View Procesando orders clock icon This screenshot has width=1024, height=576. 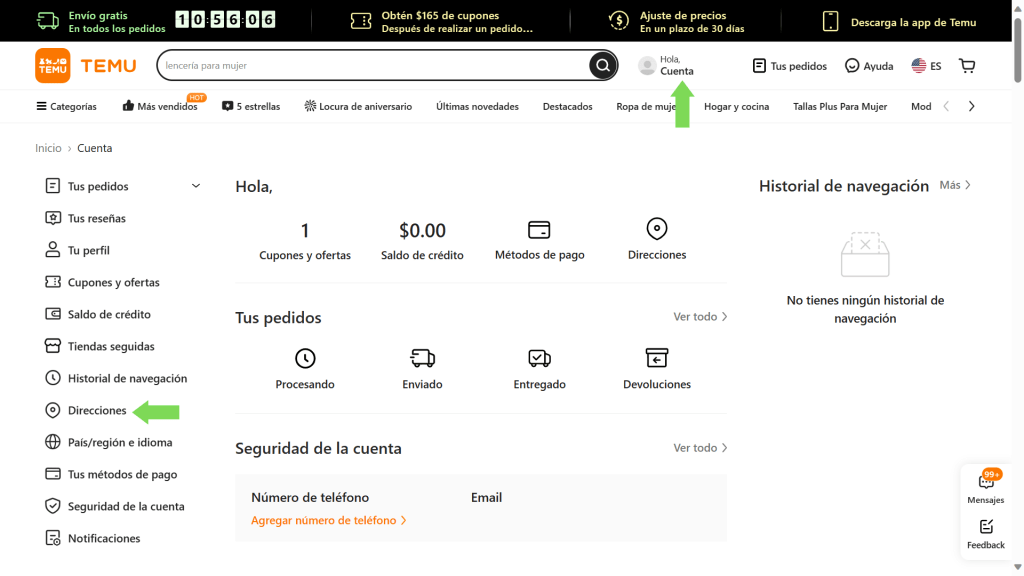pos(305,358)
